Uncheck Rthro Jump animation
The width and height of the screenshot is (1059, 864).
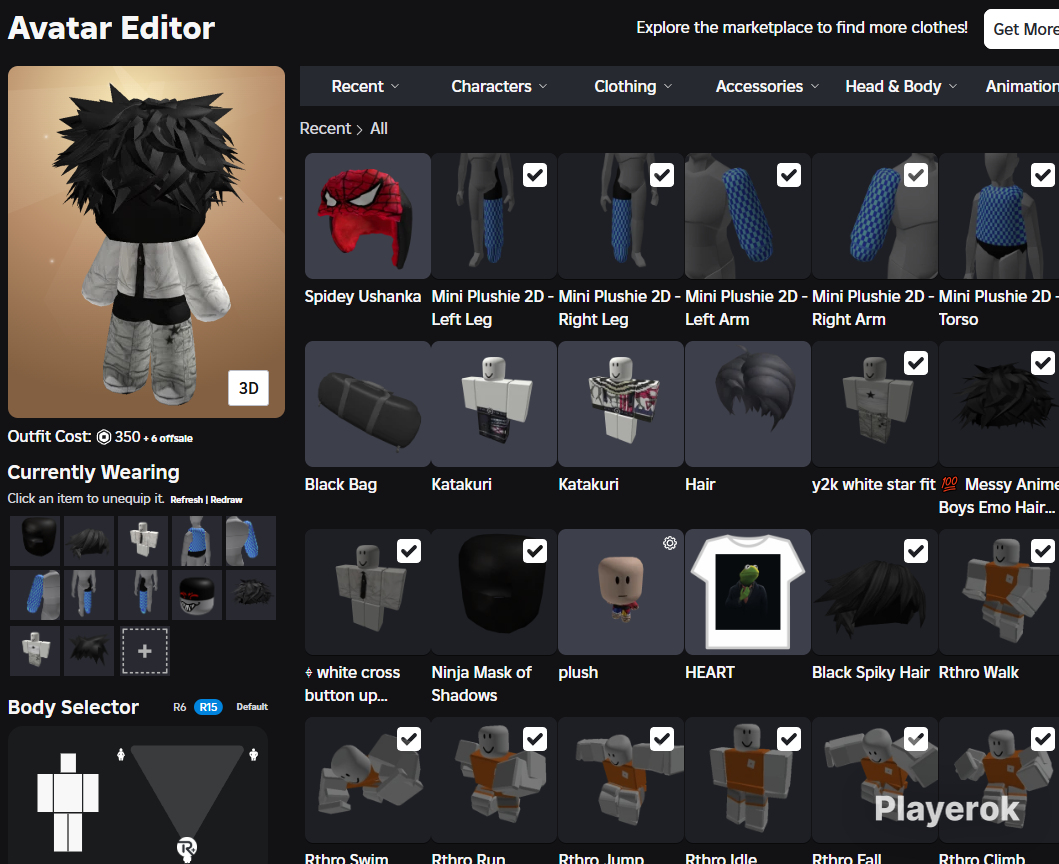(x=662, y=739)
